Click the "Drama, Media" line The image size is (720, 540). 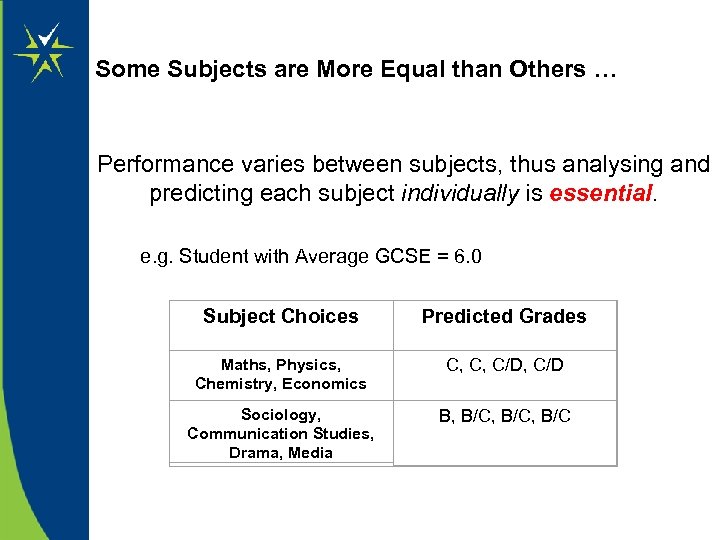pyautogui.click(x=280, y=452)
